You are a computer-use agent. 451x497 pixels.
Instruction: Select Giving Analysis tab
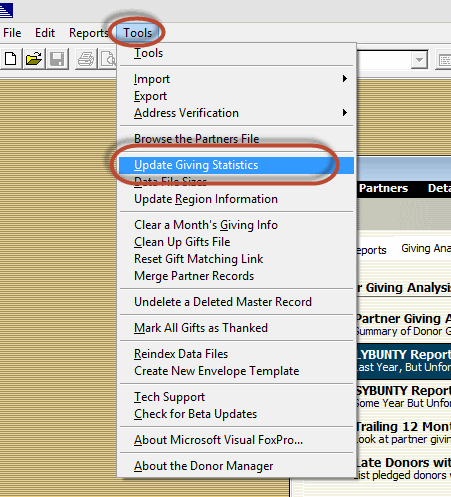coord(426,249)
